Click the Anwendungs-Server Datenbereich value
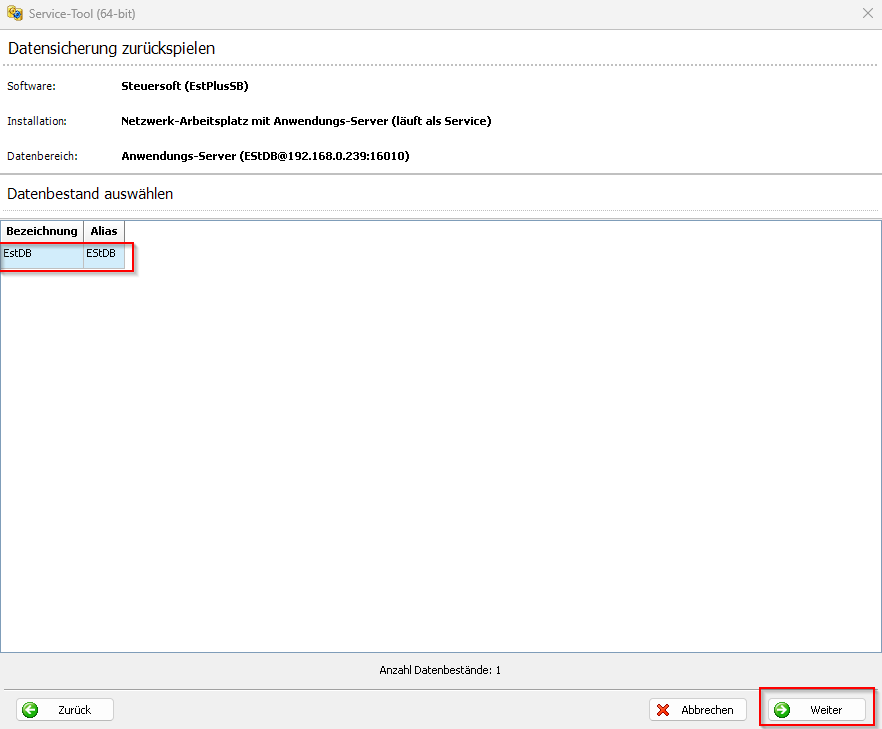Screen dimensions: 882x729 [265, 156]
